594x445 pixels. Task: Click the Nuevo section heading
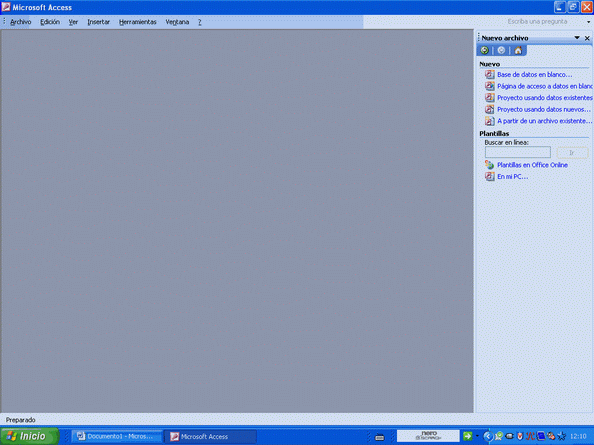tap(489, 64)
